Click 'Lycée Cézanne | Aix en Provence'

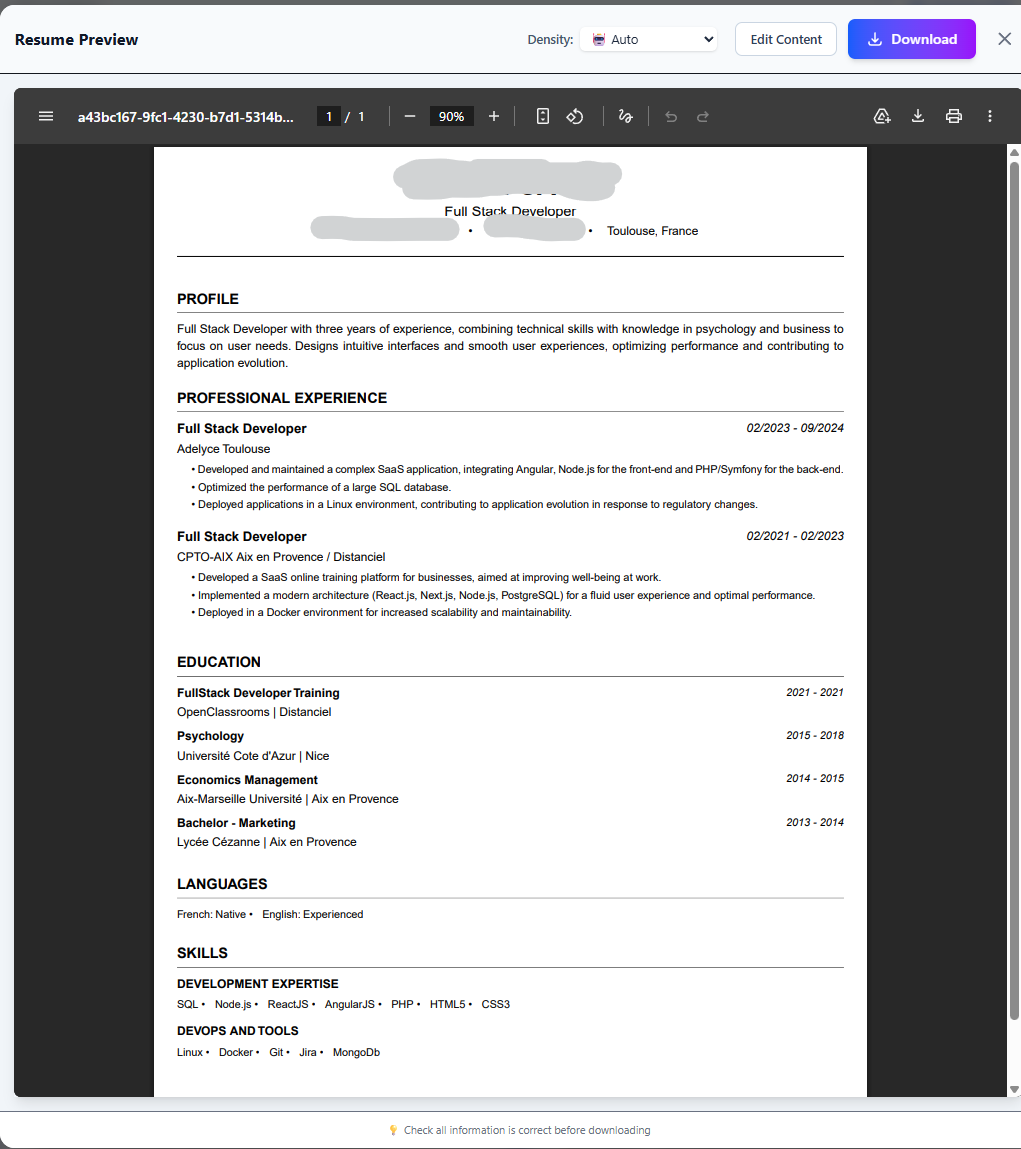click(266, 842)
